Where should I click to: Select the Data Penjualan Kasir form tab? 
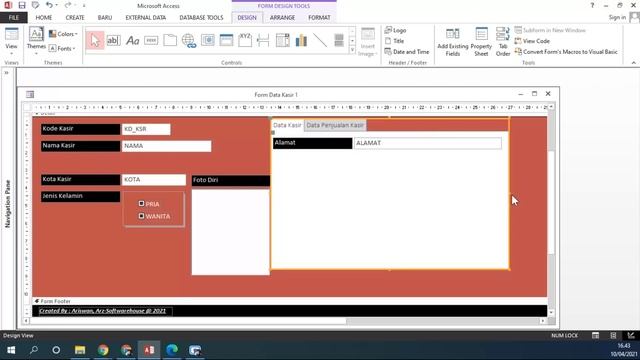[335, 125]
